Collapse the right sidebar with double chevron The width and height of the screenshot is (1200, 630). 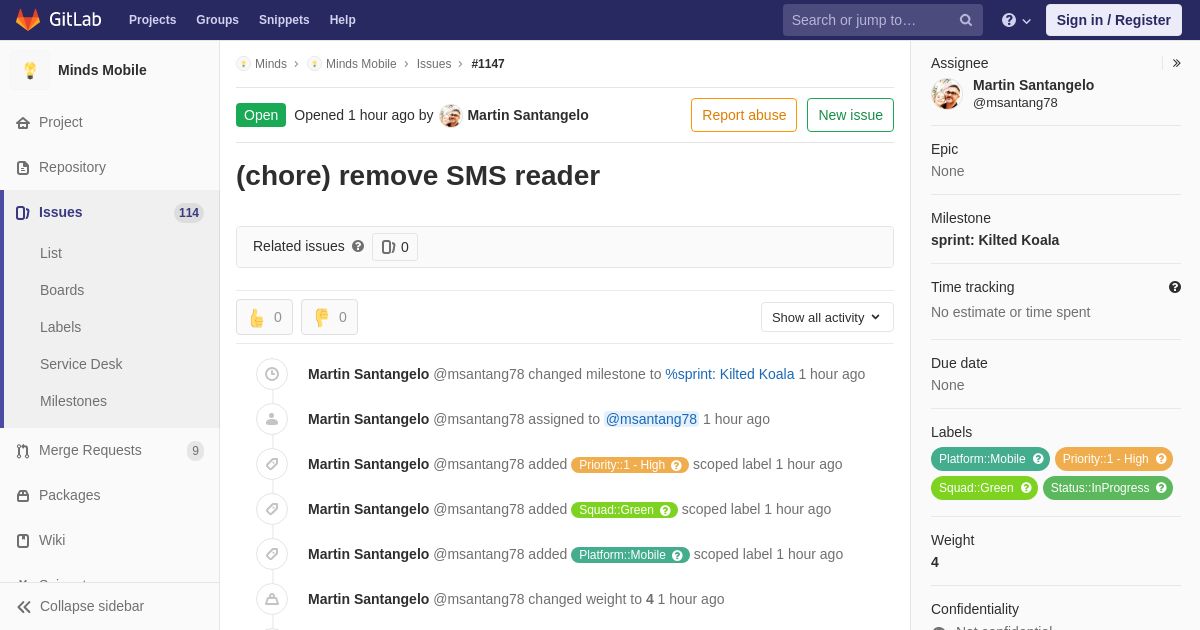coord(1177,63)
